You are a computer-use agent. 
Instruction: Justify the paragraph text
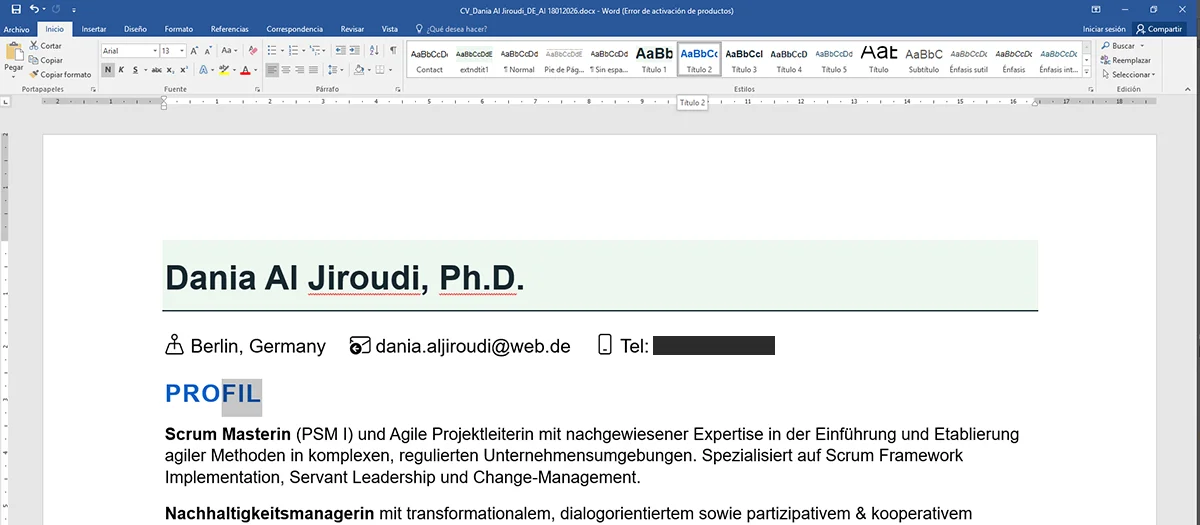pos(314,70)
